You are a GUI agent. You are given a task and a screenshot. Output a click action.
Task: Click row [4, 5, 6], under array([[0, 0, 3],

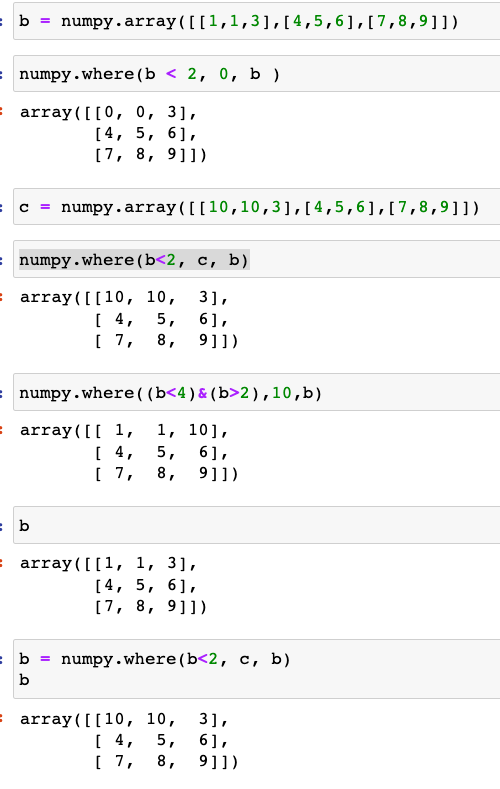[145, 133]
